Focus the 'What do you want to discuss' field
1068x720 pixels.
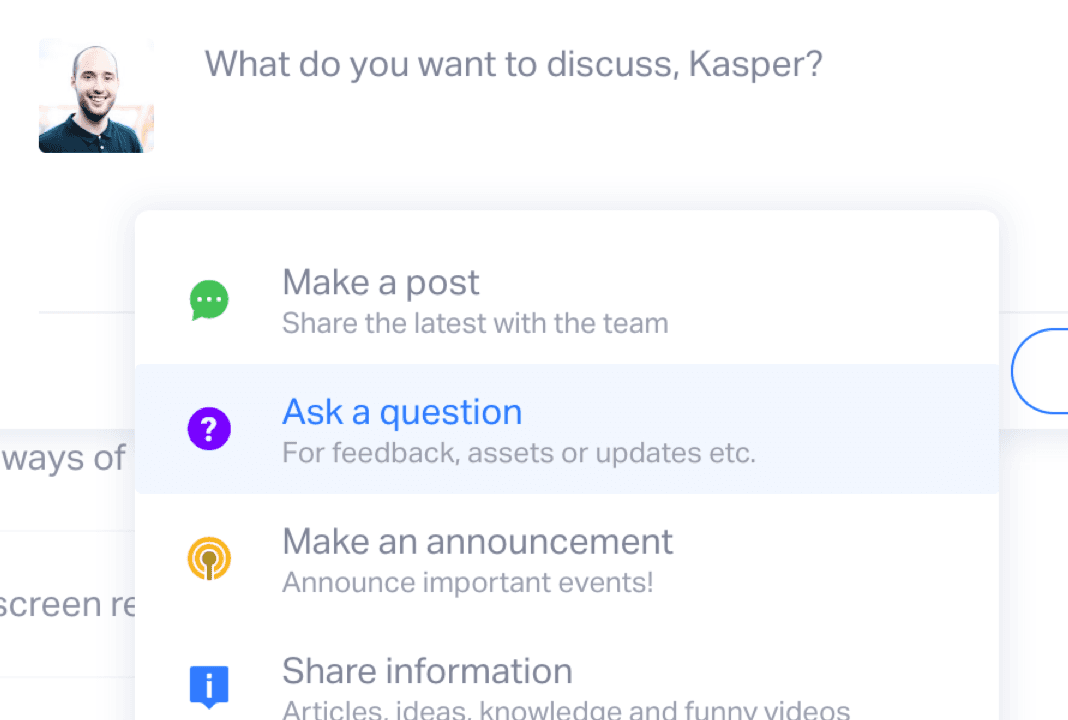pyautogui.click(x=514, y=65)
